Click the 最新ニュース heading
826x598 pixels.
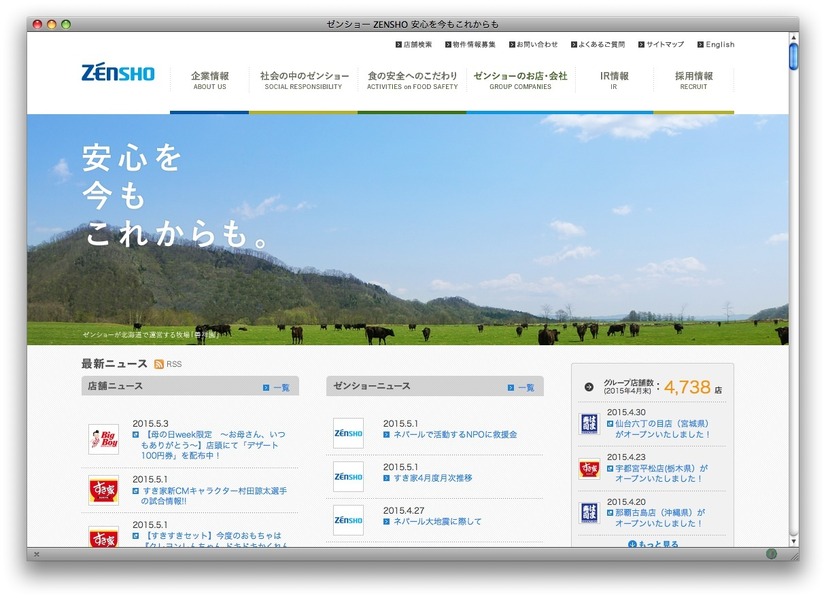coord(114,364)
